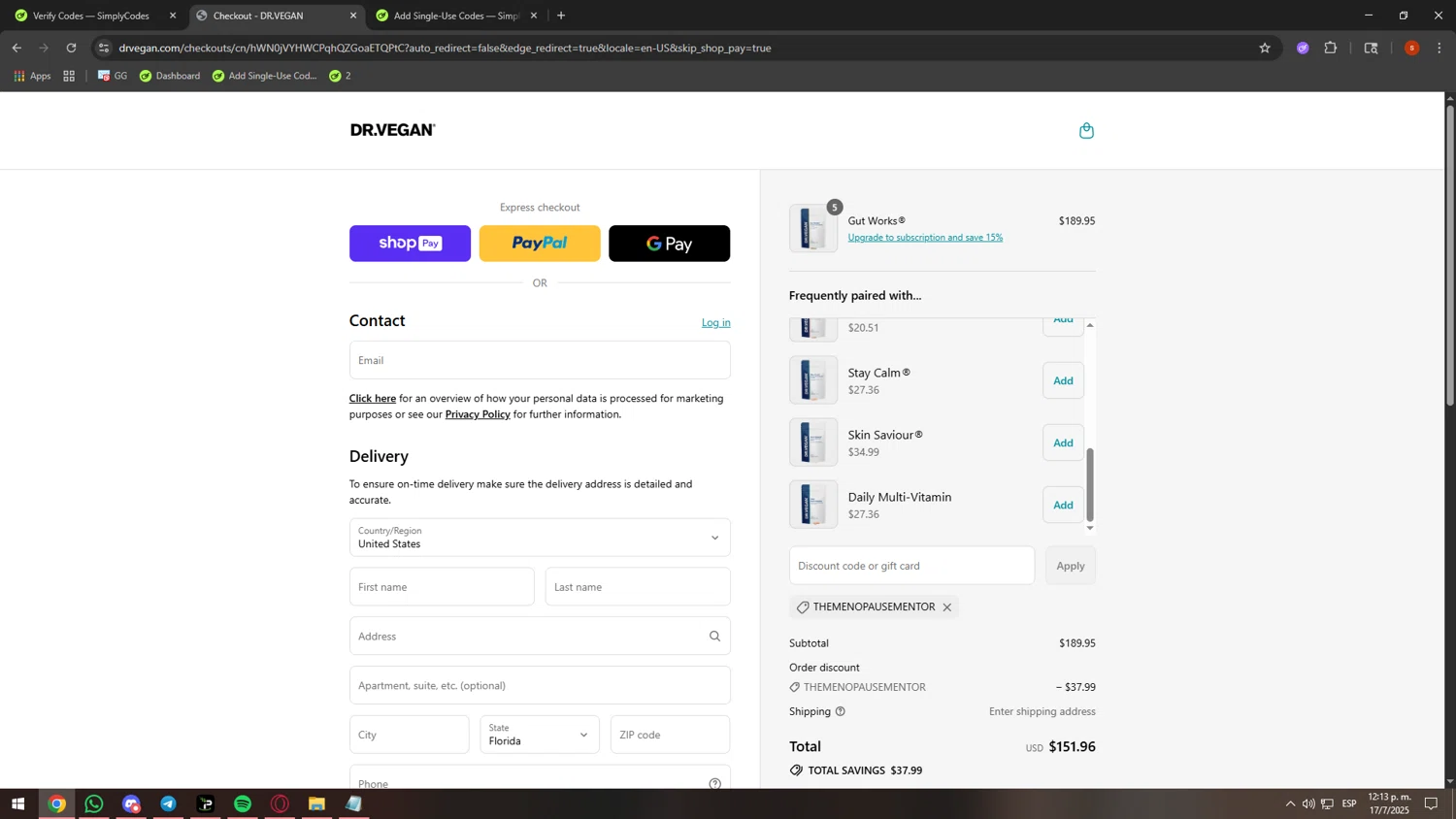Click Upgrade to subscription and save 15%
Viewport: 1456px width, 819px height.
click(925, 238)
